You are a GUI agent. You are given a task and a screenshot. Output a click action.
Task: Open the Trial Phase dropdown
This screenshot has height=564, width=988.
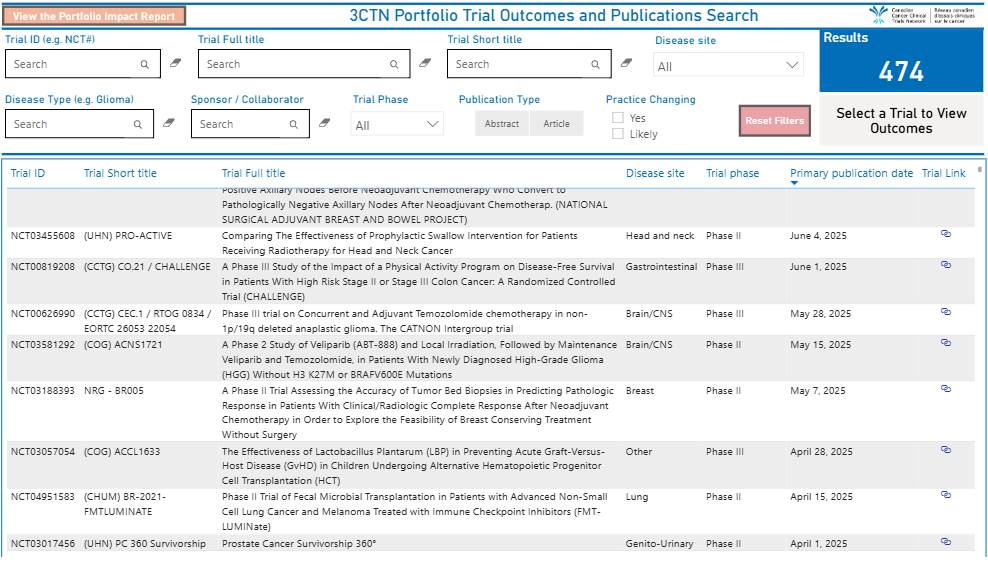tap(397, 125)
